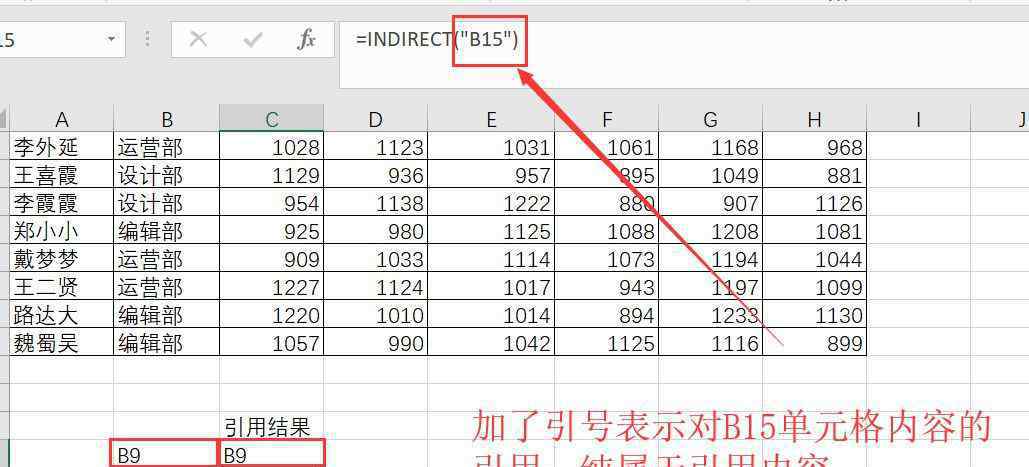The image size is (1029, 467).
Task: Click the formula bar drag handle dots
Action: 148,40
